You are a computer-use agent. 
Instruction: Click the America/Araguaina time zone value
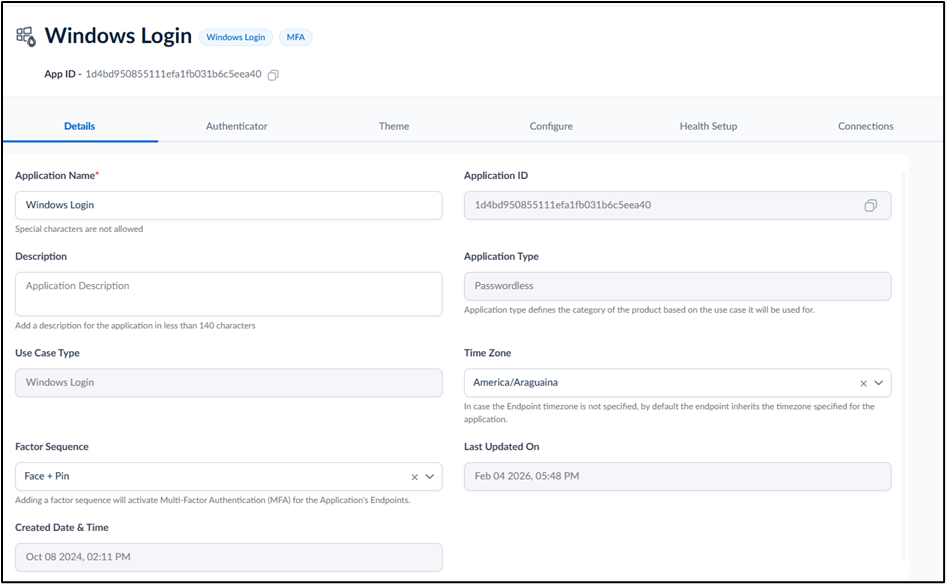click(x=515, y=382)
